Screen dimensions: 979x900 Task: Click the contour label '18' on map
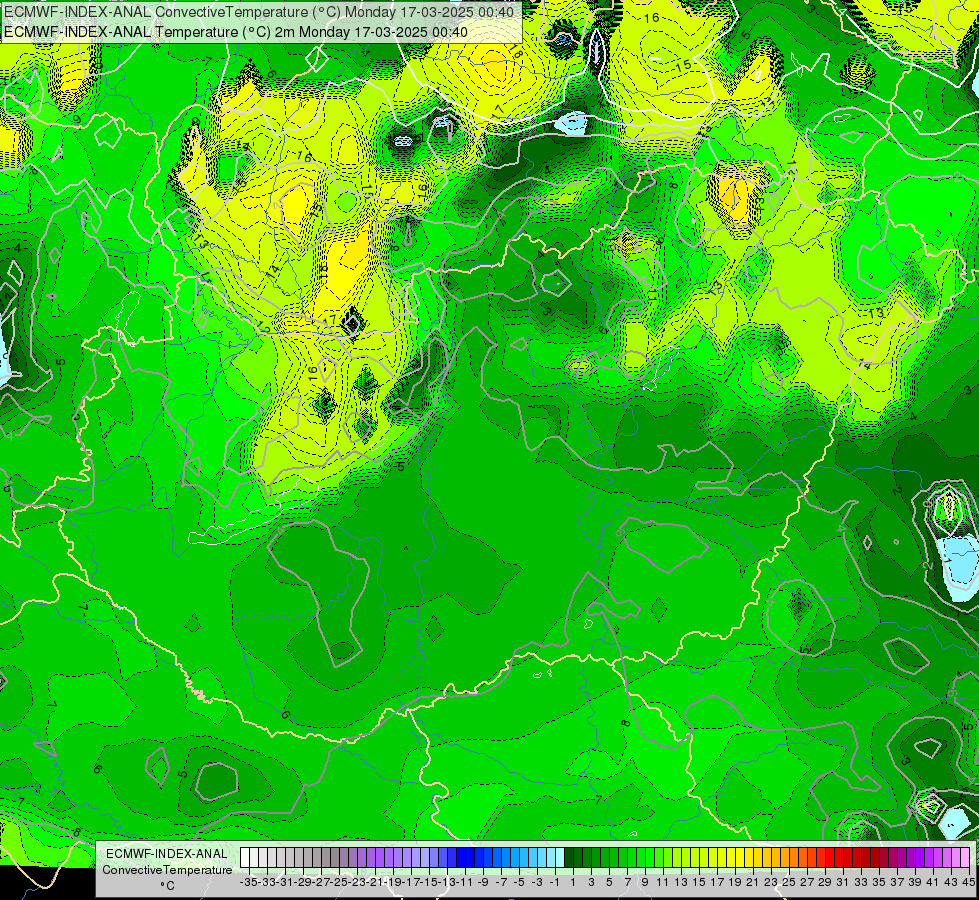(516, 51)
